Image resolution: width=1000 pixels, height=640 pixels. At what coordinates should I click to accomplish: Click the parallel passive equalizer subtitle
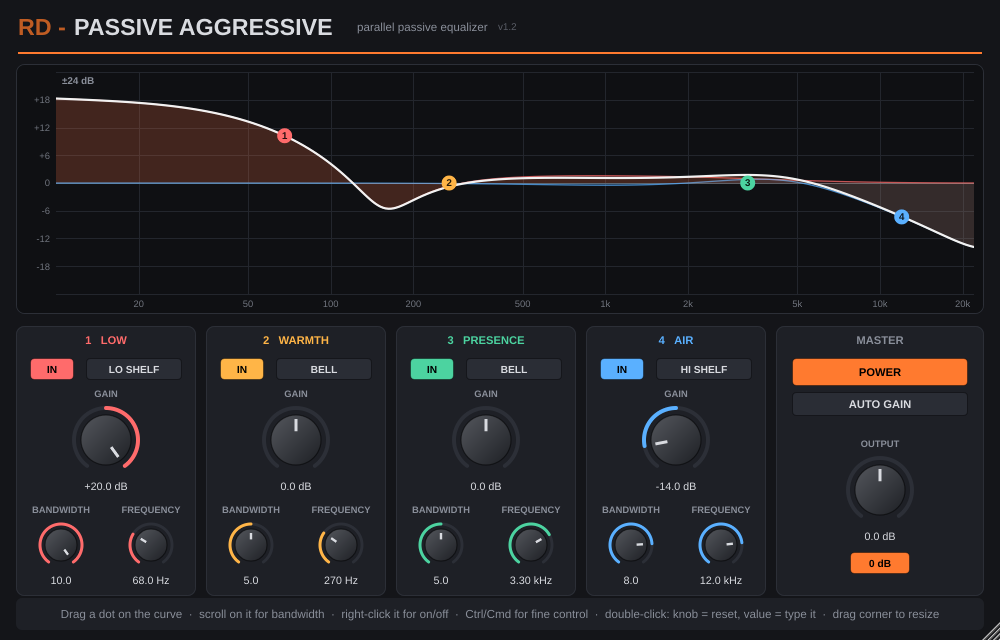(x=422, y=27)
